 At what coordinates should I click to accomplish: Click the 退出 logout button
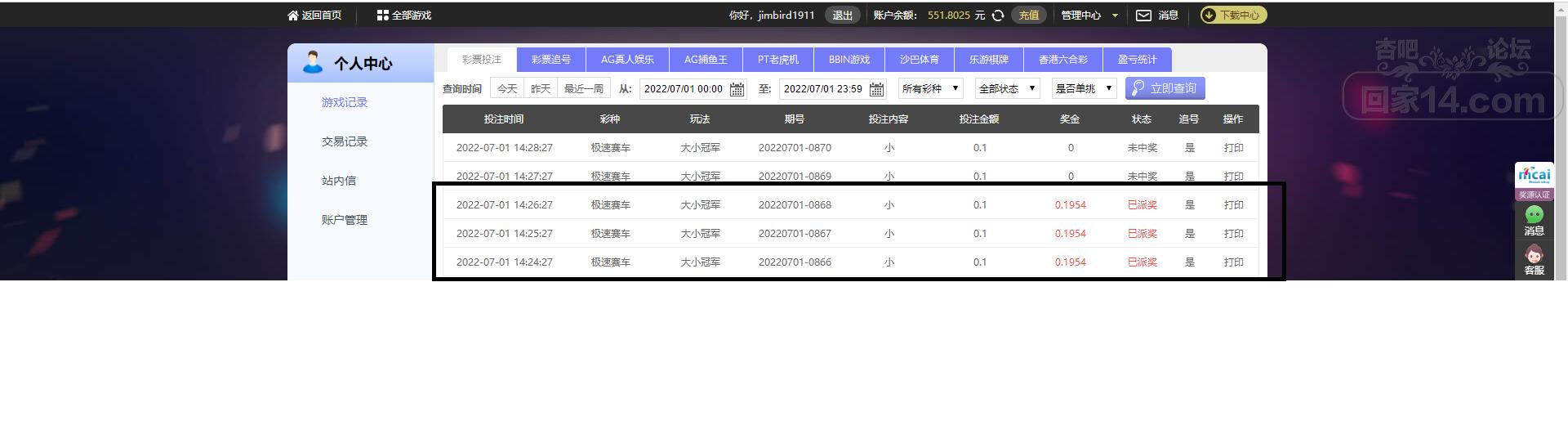842,16
